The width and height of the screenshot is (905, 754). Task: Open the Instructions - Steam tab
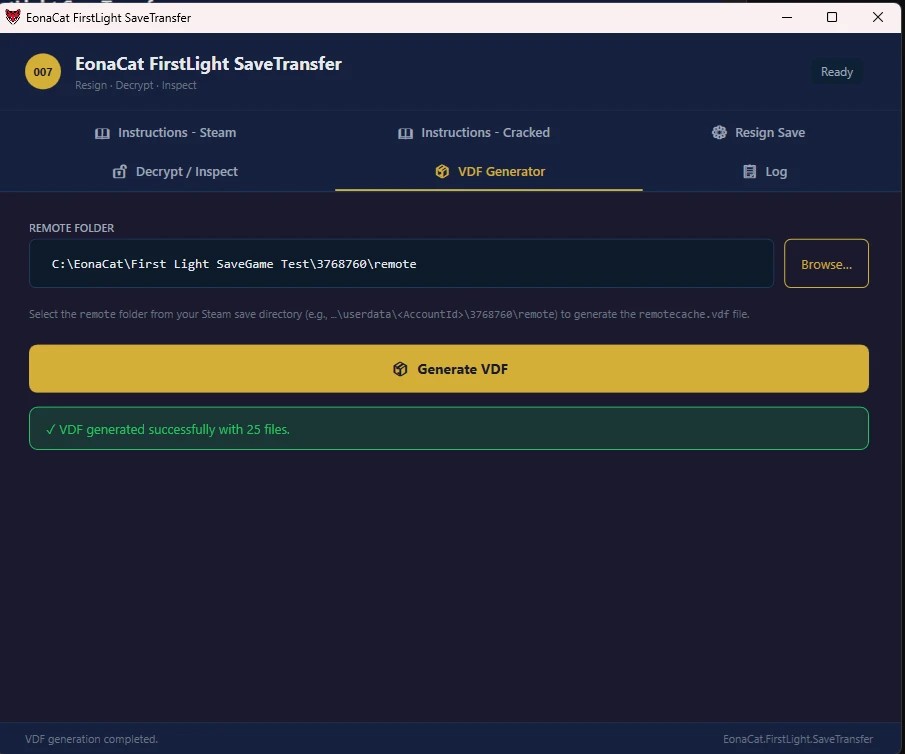(165, 133)
